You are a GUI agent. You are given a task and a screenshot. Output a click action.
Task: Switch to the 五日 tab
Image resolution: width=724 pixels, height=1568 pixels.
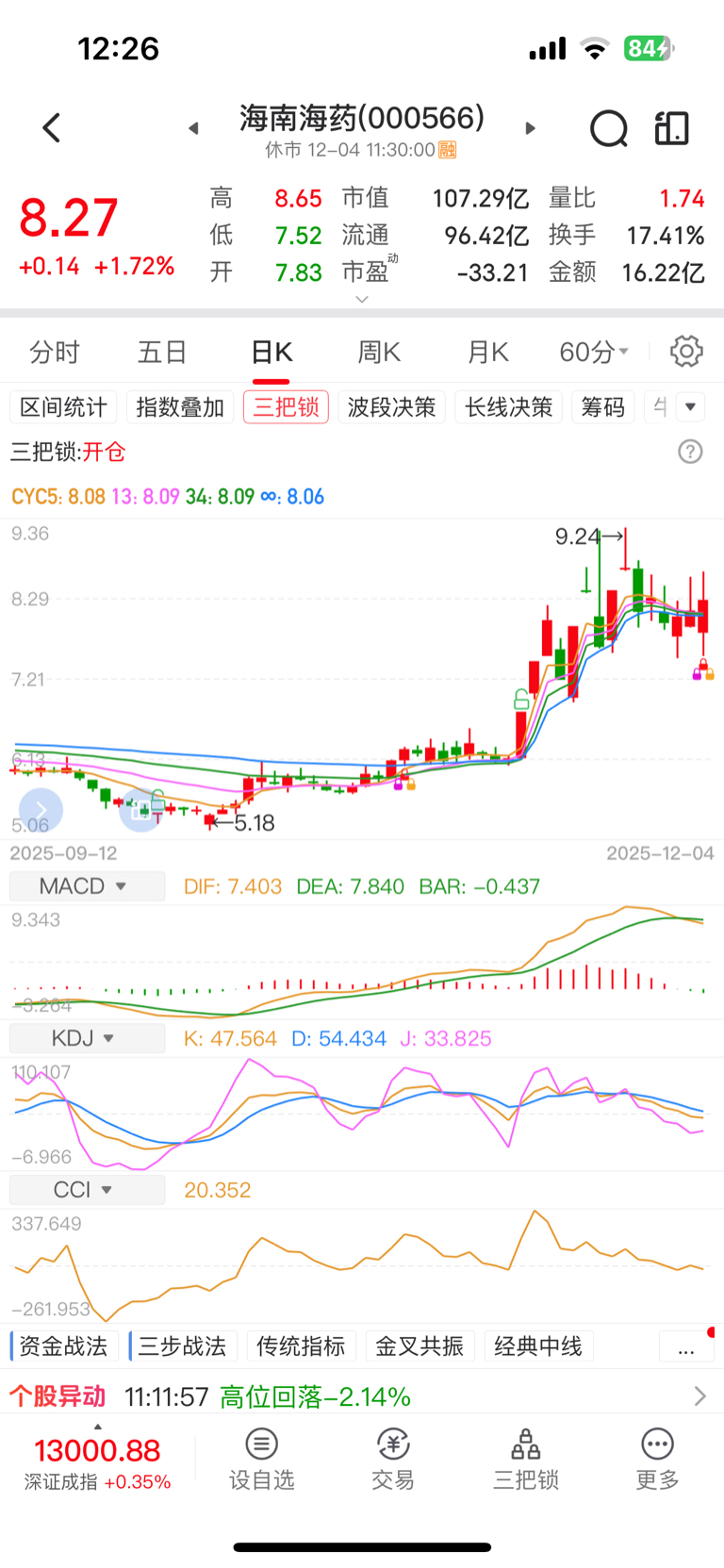click(162, 352)
